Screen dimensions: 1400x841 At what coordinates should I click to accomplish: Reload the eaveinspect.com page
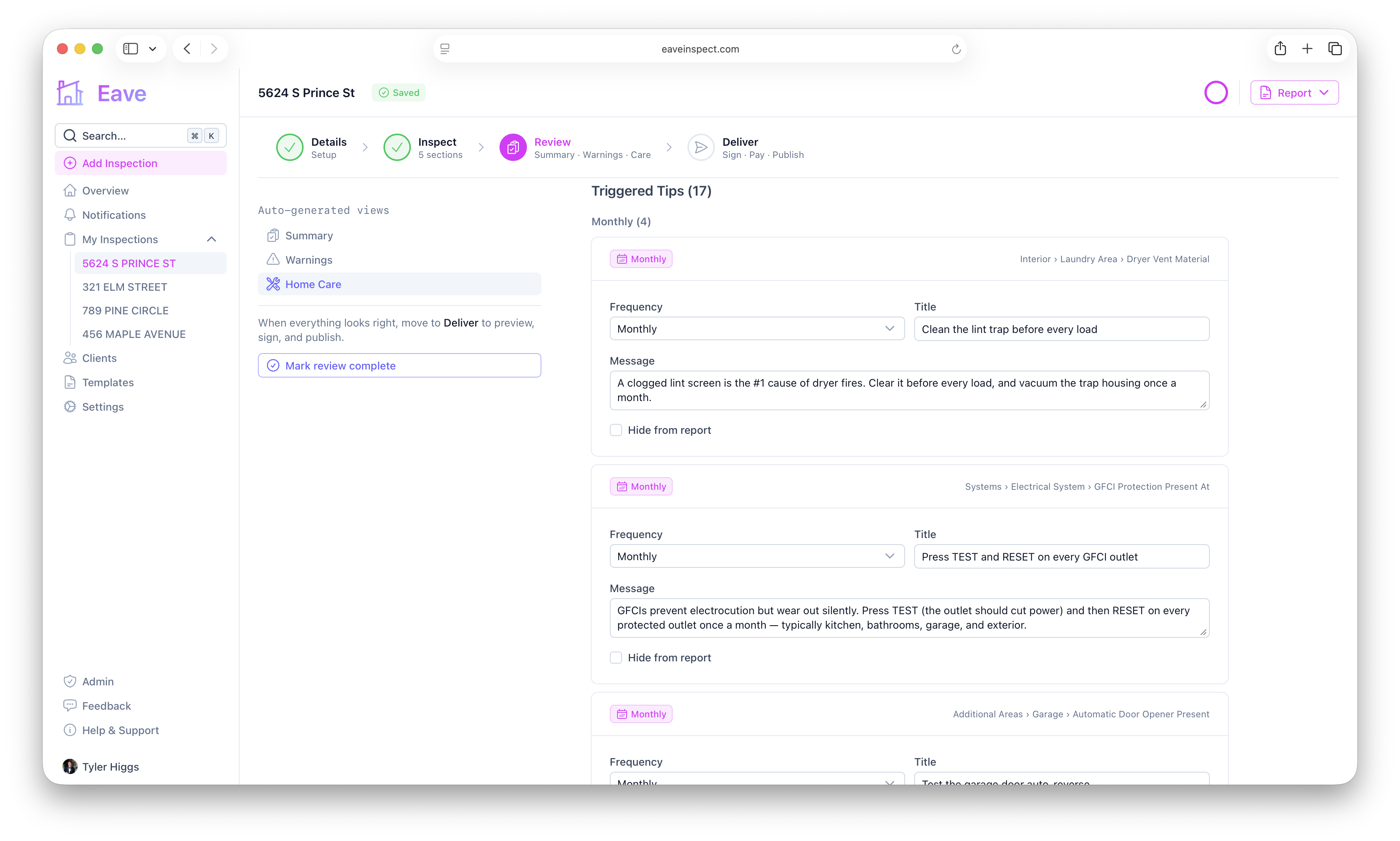(956, 49)
